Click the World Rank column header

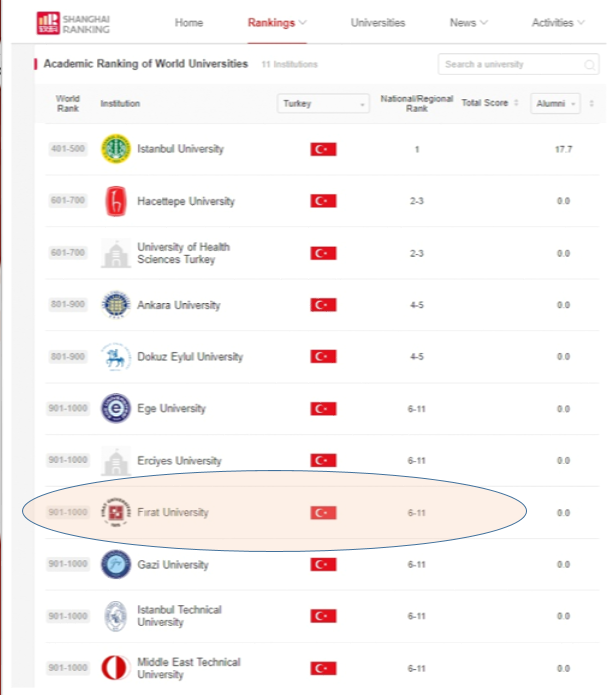[68, 103]
